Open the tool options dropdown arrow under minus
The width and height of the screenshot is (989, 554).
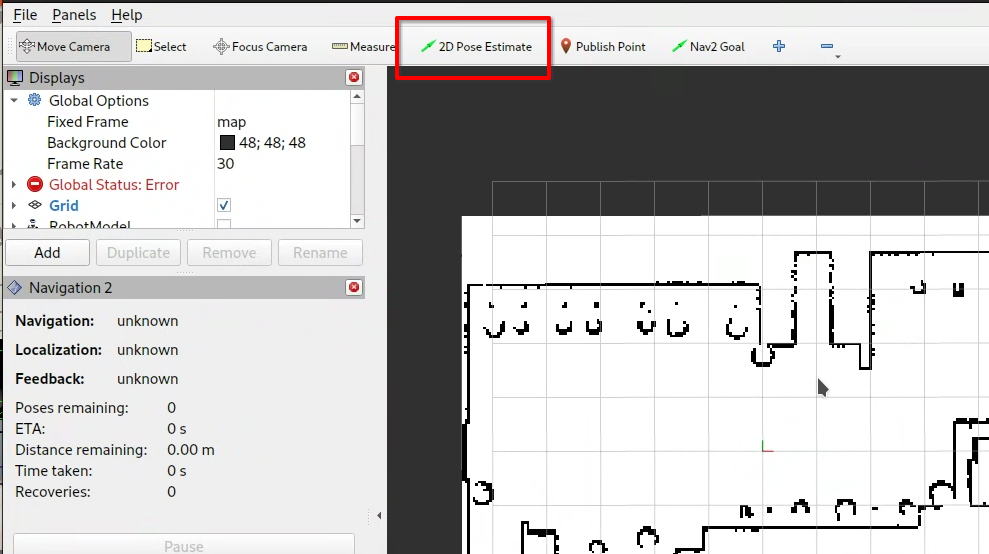coord(838,57)
